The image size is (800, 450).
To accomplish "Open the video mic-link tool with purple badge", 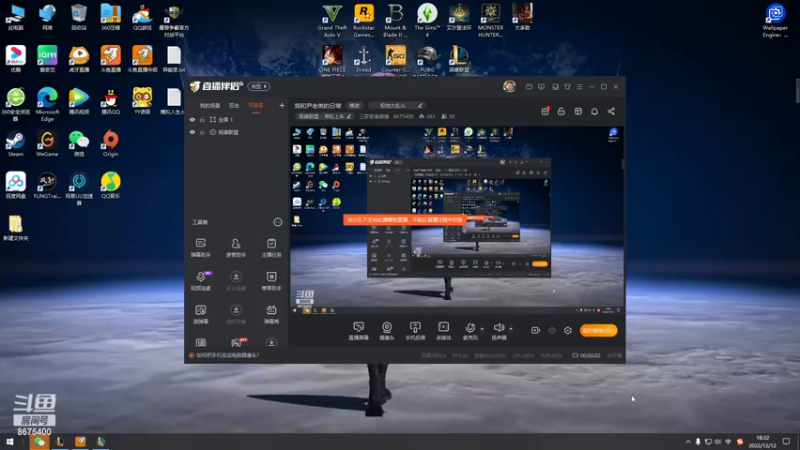I will [x=201, y=281].
